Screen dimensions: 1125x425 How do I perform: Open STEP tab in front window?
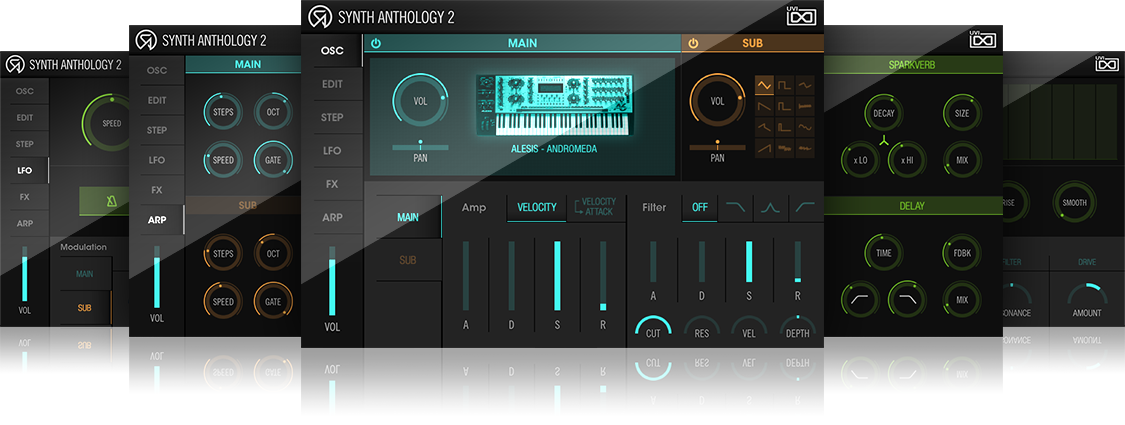332,117
